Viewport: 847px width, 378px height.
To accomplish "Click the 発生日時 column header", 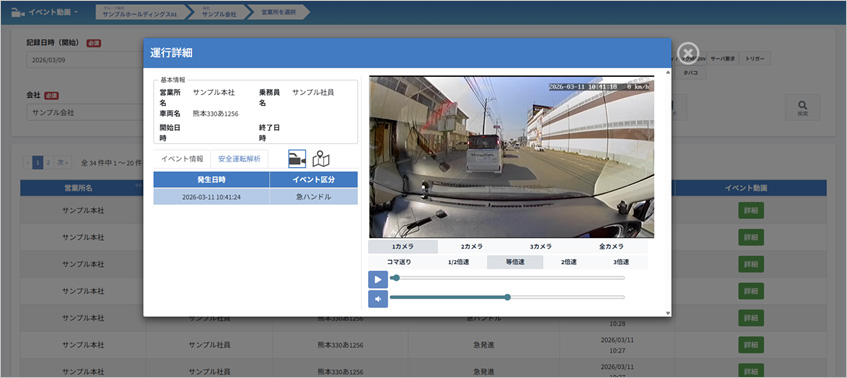I will coord(211,179).
